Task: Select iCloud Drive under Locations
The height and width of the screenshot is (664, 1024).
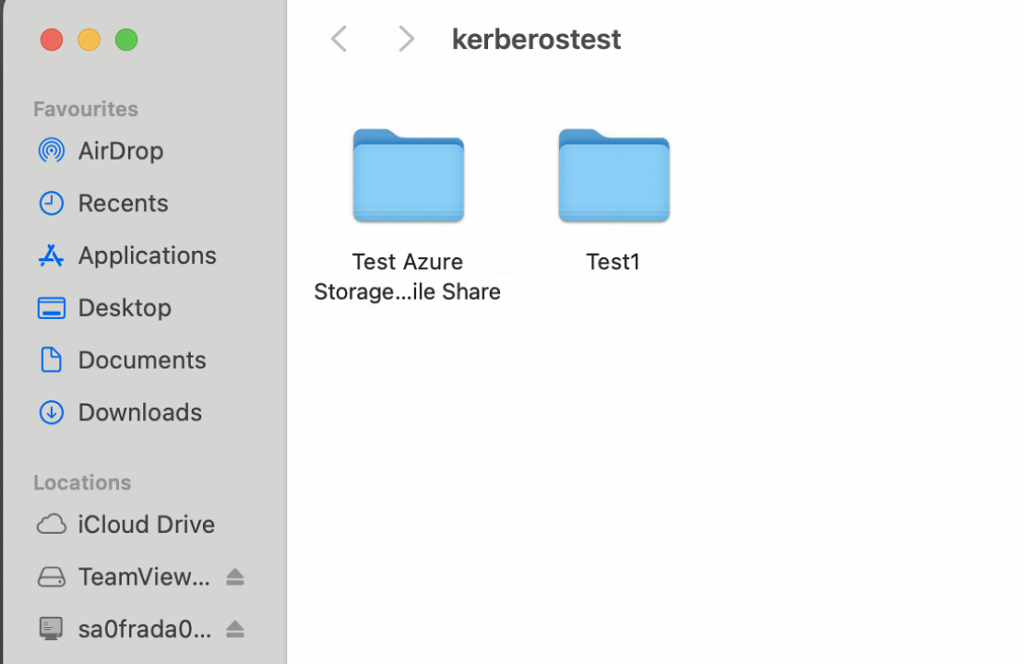Action: (145, 524)
